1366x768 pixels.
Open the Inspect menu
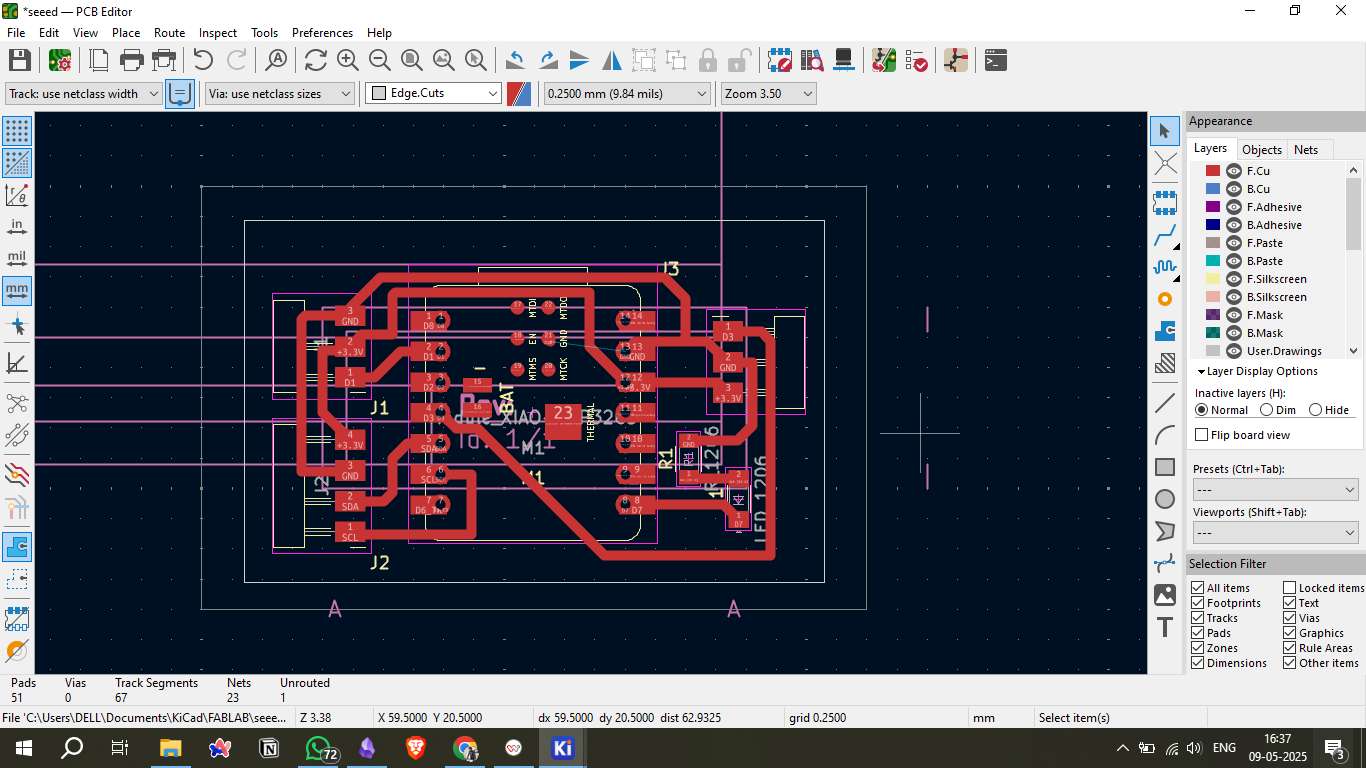[218, 32]
